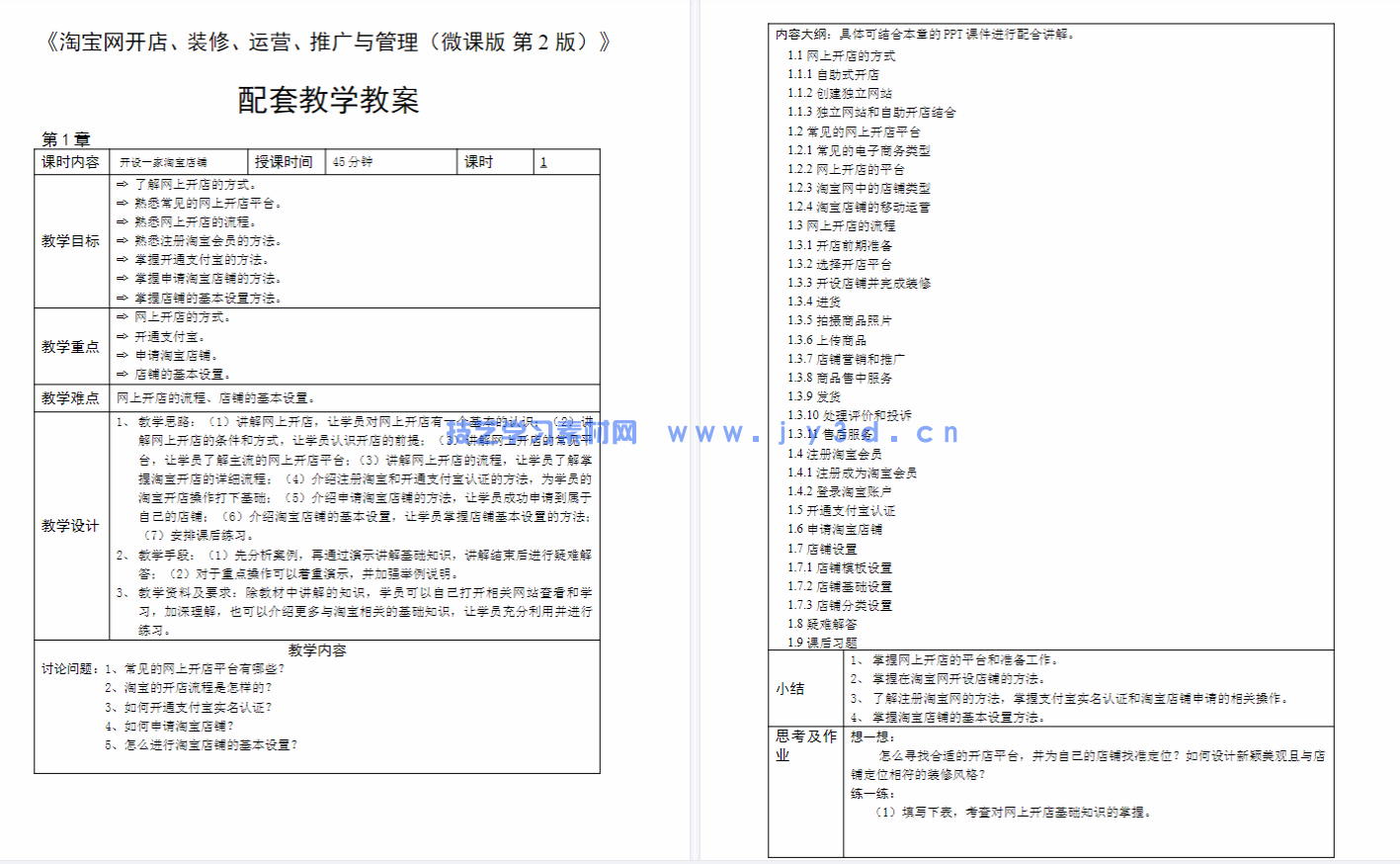The height and width of the screenshot is (864, 1400).
Task: Click the 课时 value showing 1
Action: [x=542, y=162]
